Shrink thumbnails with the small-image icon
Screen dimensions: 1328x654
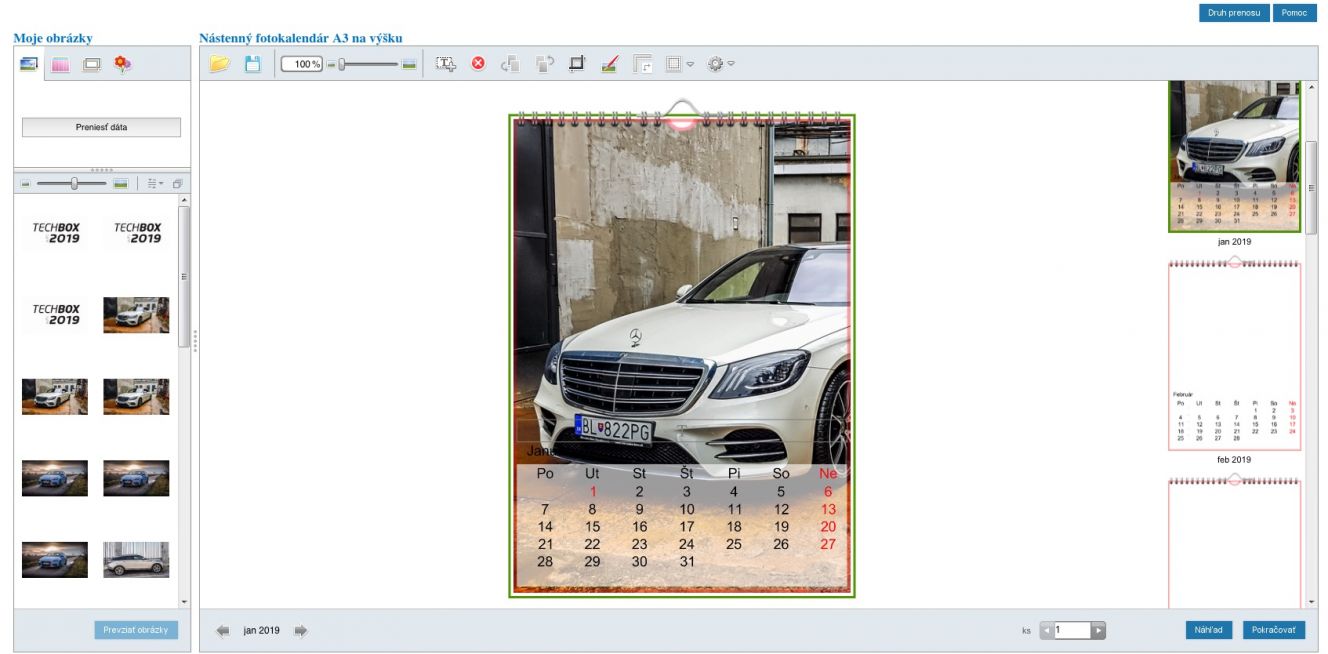[26, 184]
